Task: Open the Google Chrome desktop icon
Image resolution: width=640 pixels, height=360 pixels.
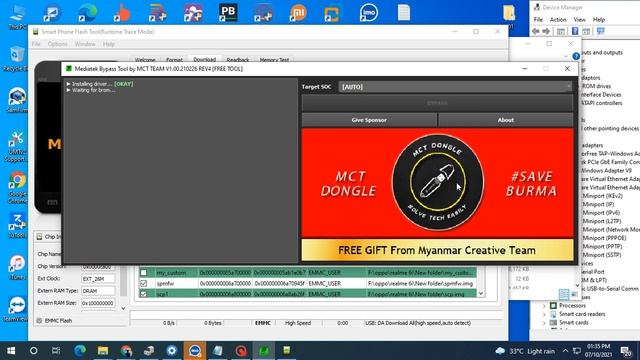Action: (17, 187)
